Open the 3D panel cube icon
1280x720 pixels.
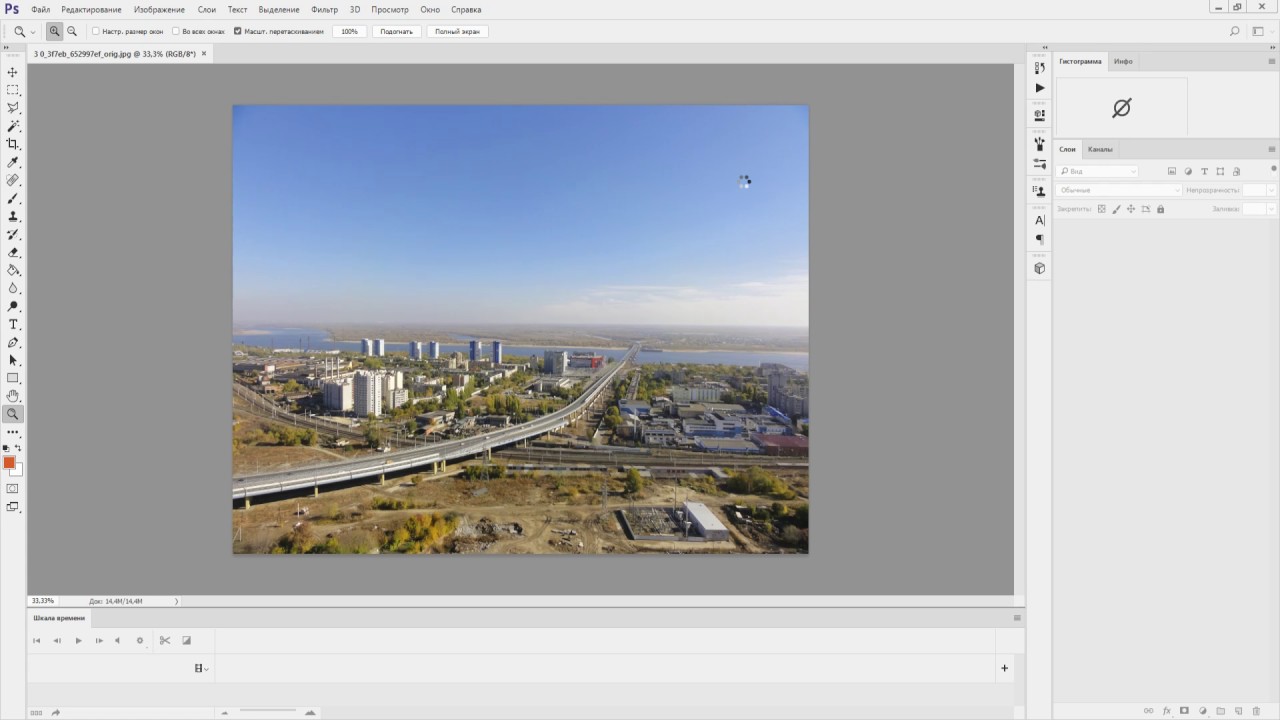pyautogui.click(x=1040, y=268)
